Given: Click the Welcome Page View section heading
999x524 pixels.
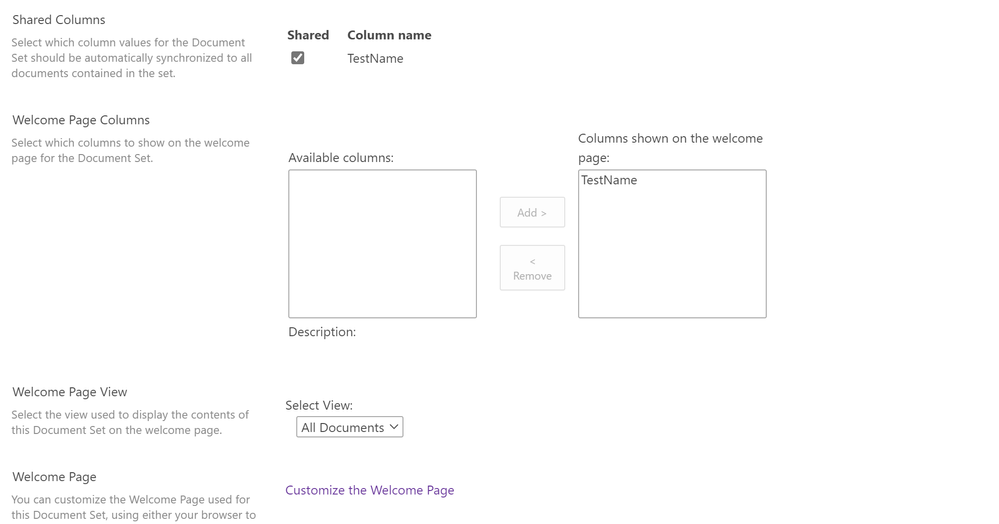Looking at the screenshot, I should point(70,392).
